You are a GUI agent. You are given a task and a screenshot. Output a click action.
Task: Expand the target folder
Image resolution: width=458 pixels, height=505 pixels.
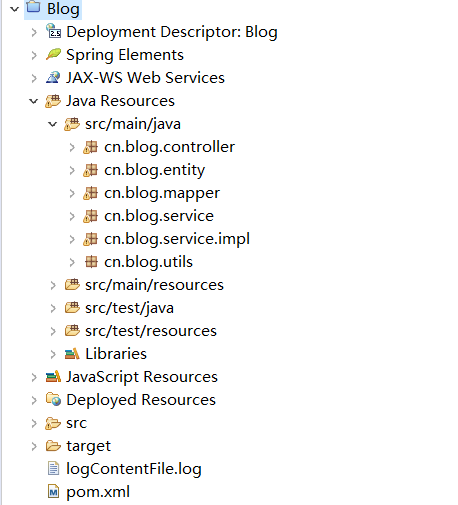[34, 446]
